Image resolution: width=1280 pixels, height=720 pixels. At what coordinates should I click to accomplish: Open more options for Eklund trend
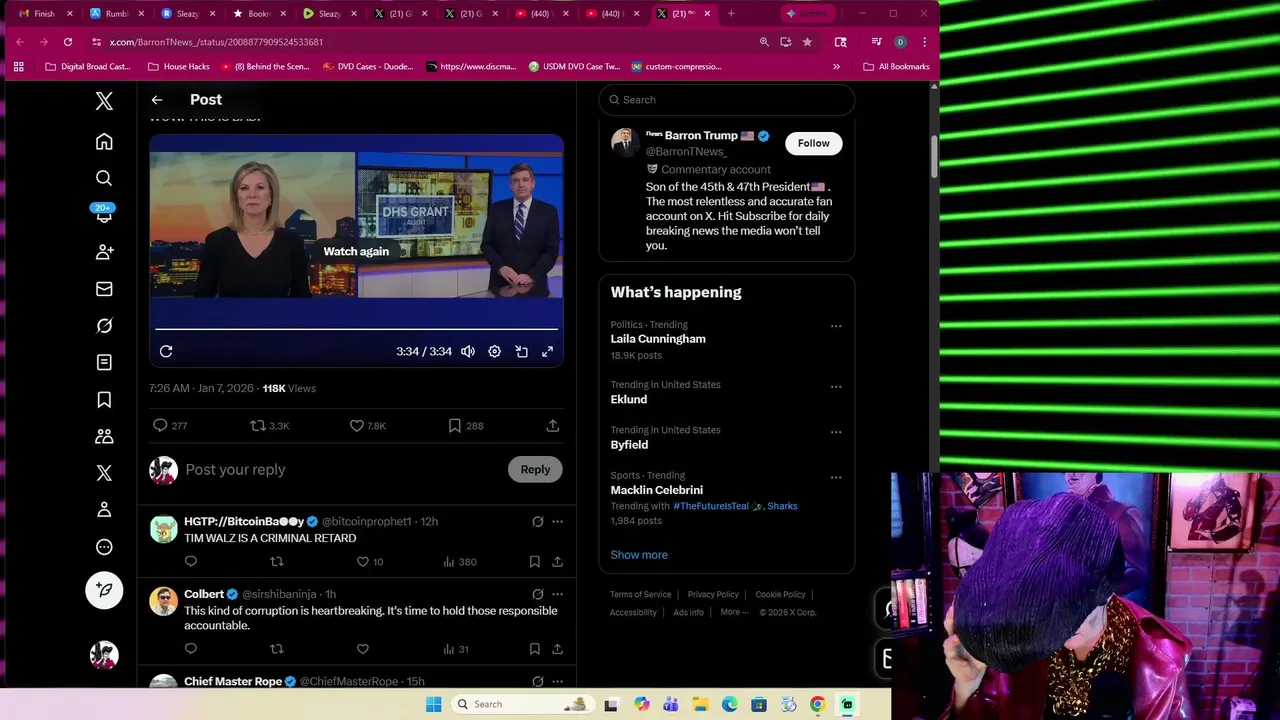point(836,386)
